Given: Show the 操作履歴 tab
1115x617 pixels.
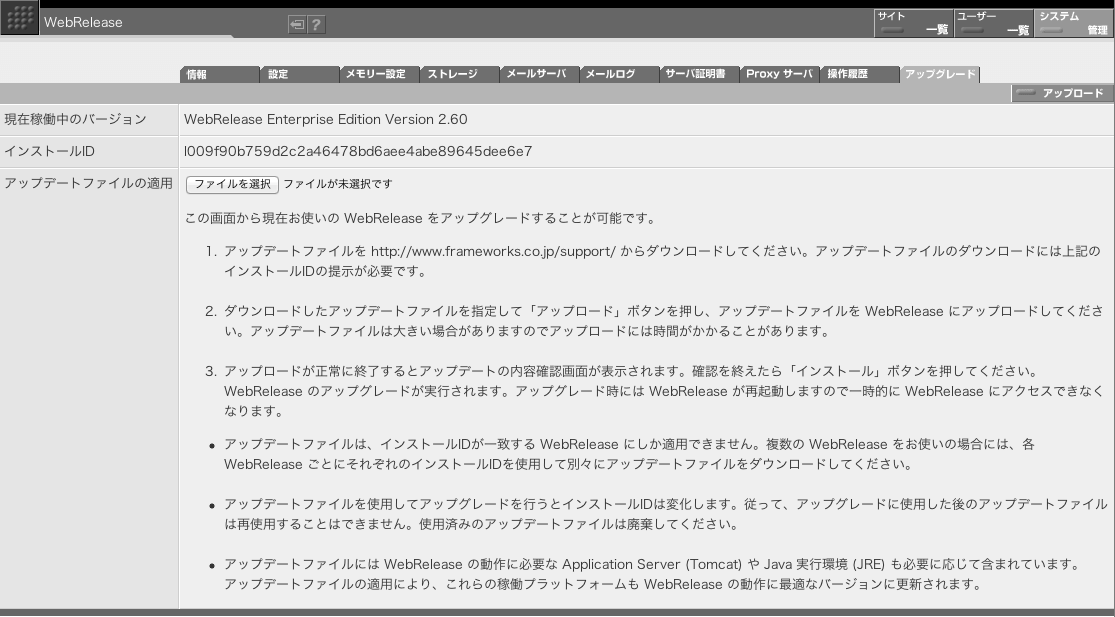Looking at the screenshot, I should 860,74.
